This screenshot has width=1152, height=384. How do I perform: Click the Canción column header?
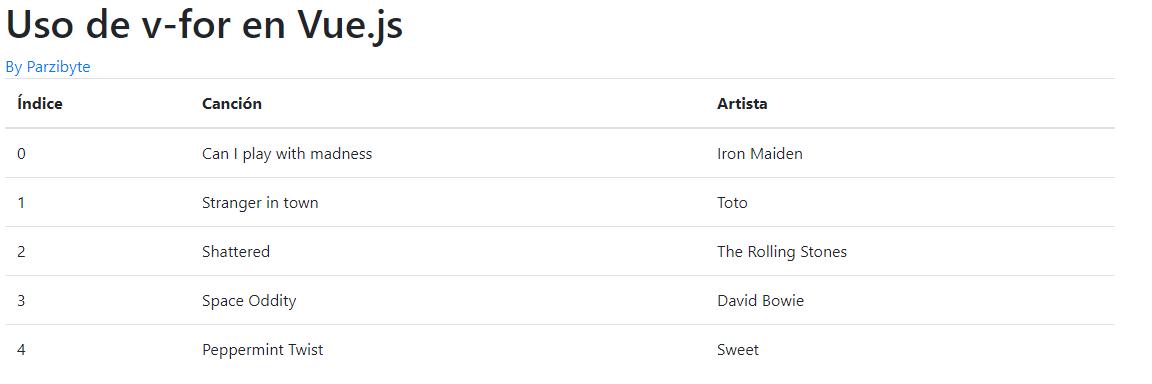(x=231, y=104)
